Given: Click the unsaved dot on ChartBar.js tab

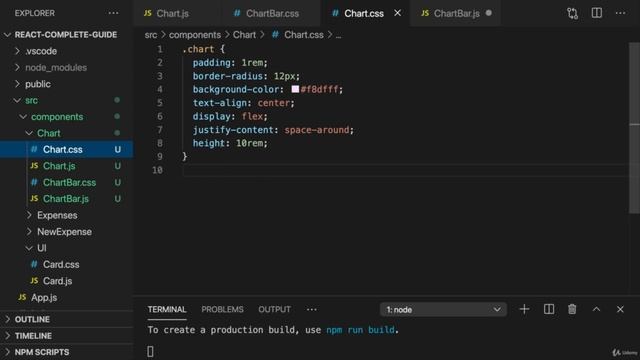Looking at the screenshot, I should point(489,13).
